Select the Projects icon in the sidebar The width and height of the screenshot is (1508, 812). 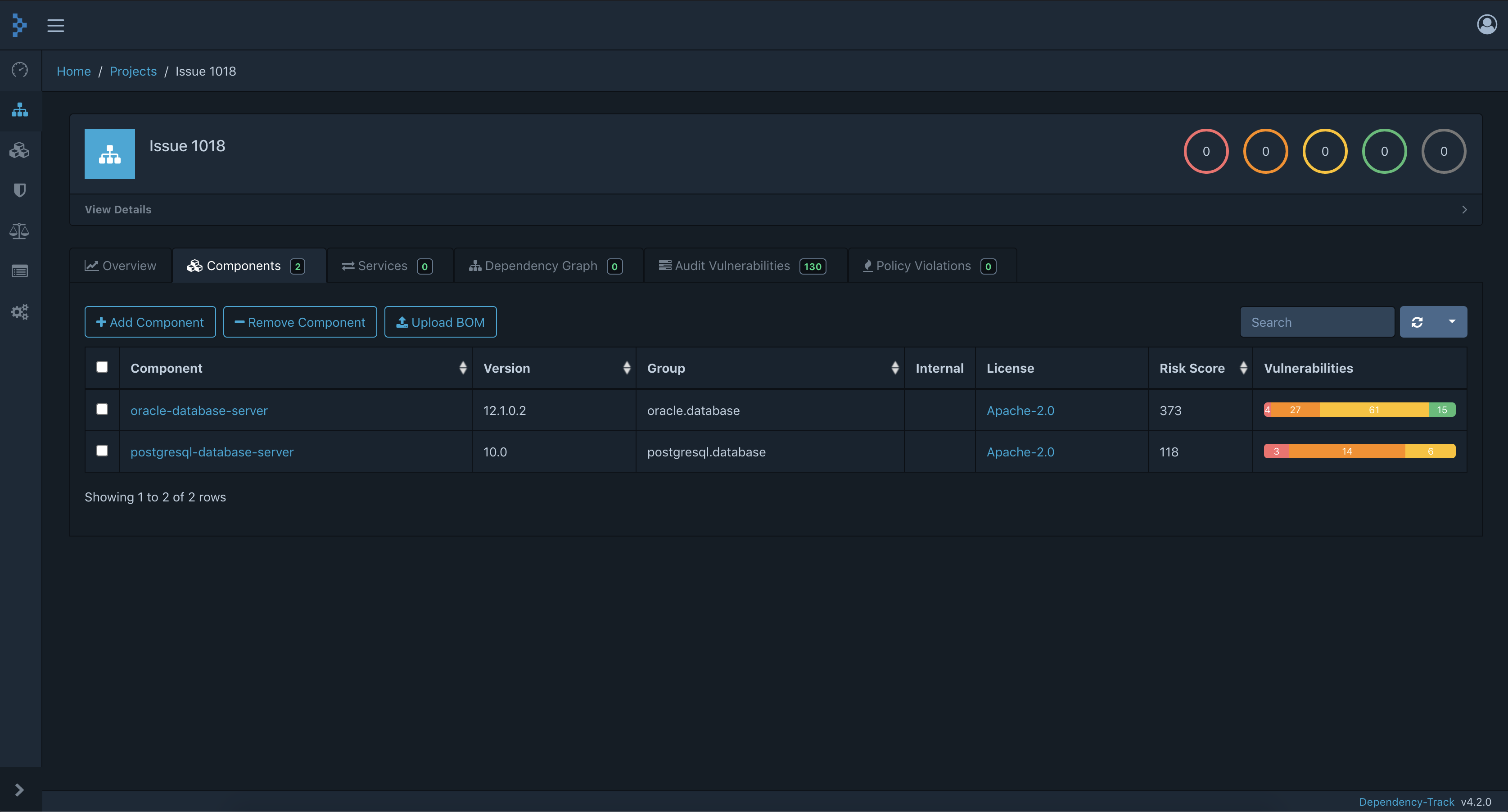tap(20, 110)
